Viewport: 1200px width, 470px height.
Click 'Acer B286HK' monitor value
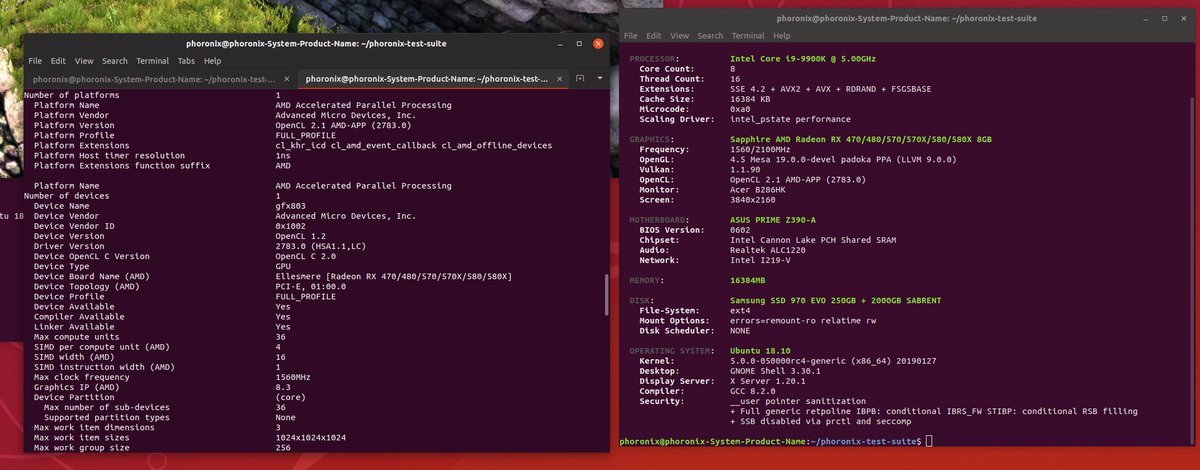[x=758, y=189]
